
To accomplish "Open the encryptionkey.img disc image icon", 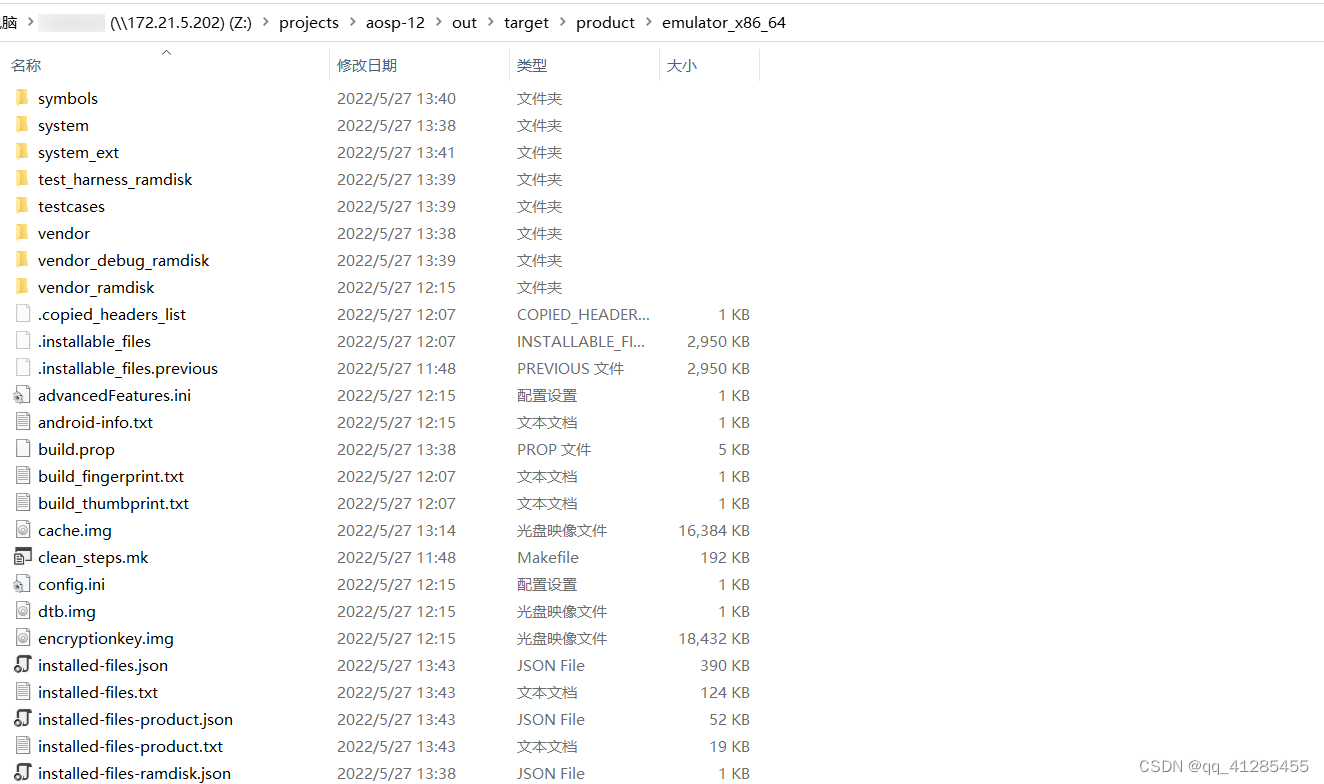I will (x=22, y=638).
